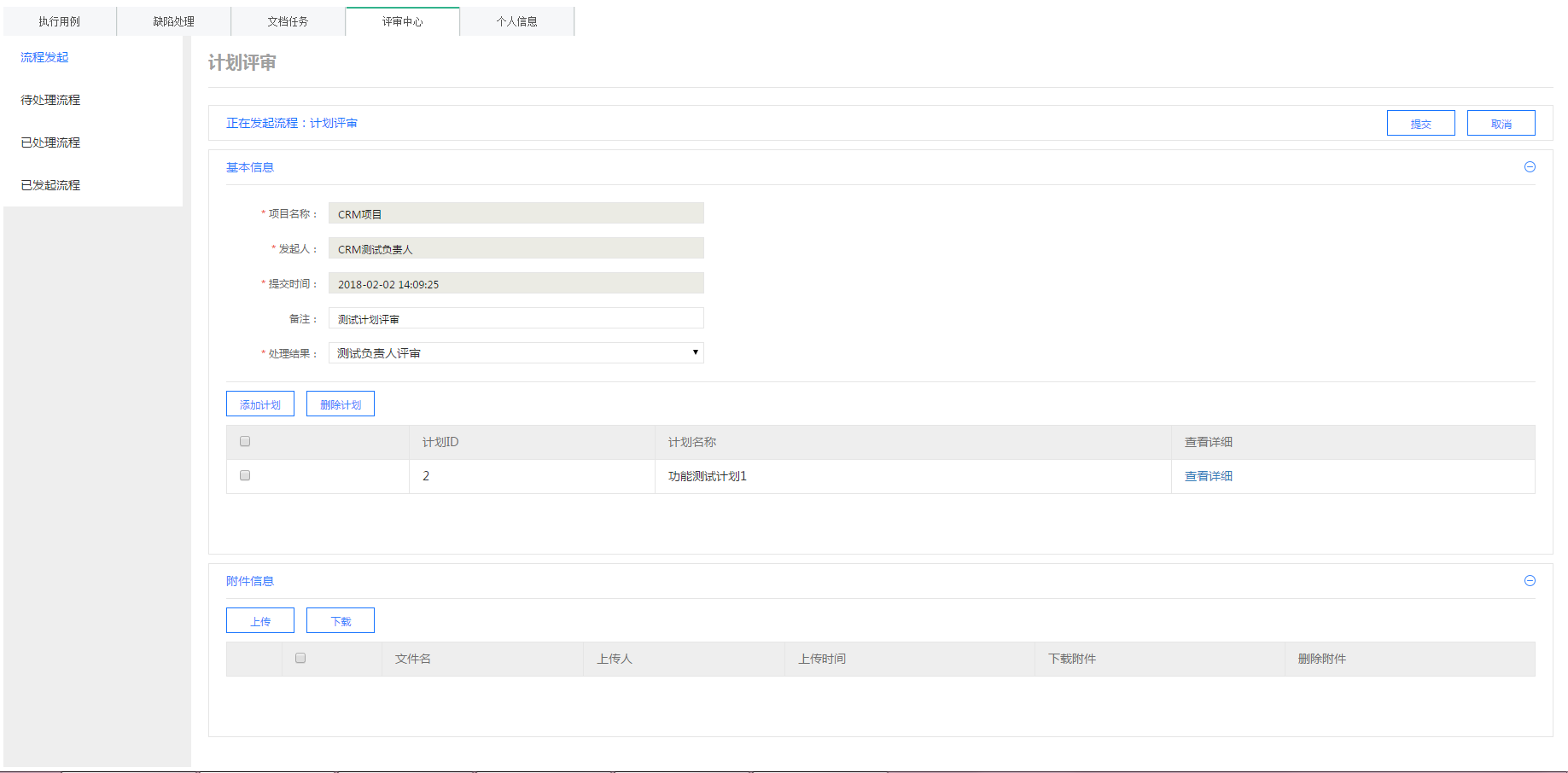This screenshot has width=1568, height=773.
Task: Collapse the 基本信息 section
Action: coord(1530,167)
